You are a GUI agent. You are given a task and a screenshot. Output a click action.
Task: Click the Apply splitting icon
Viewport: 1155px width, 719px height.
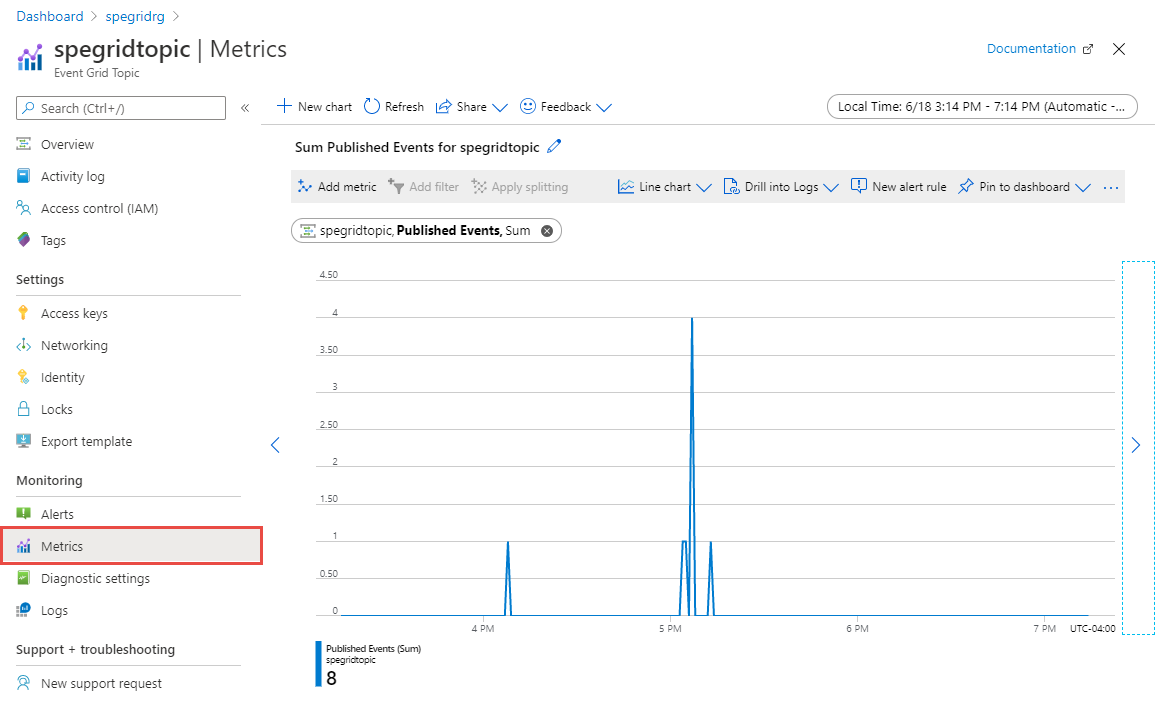(520, 186)
